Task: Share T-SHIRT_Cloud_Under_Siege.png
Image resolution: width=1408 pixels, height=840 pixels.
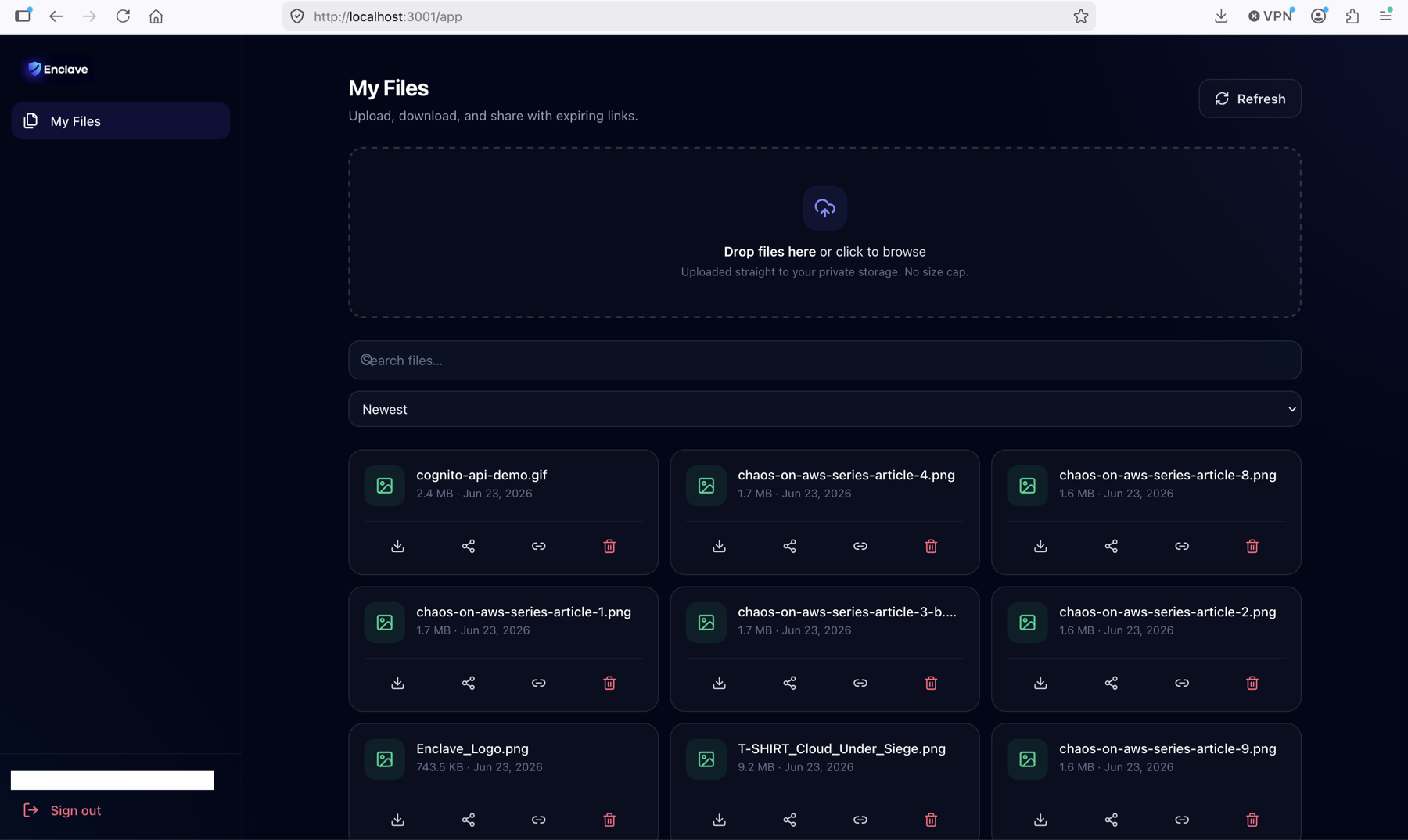Action: [x=789, y=820]
